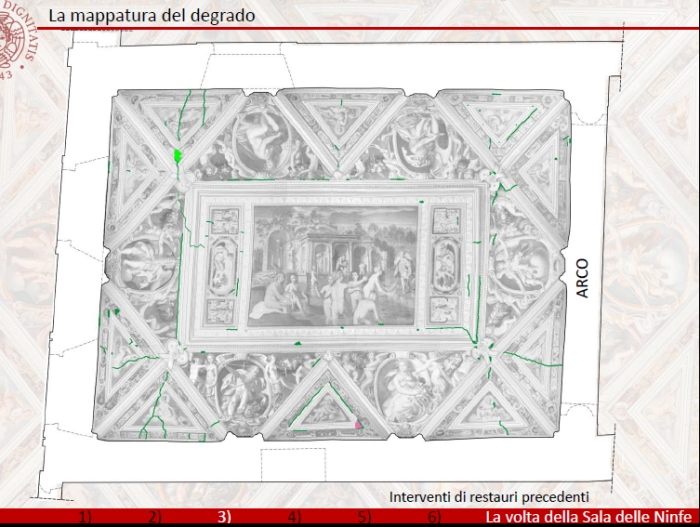This screenshot has width=700, height=527.
Task: Click the 'Interventi di restauri precedenti' caption
Action: point(489,496)
